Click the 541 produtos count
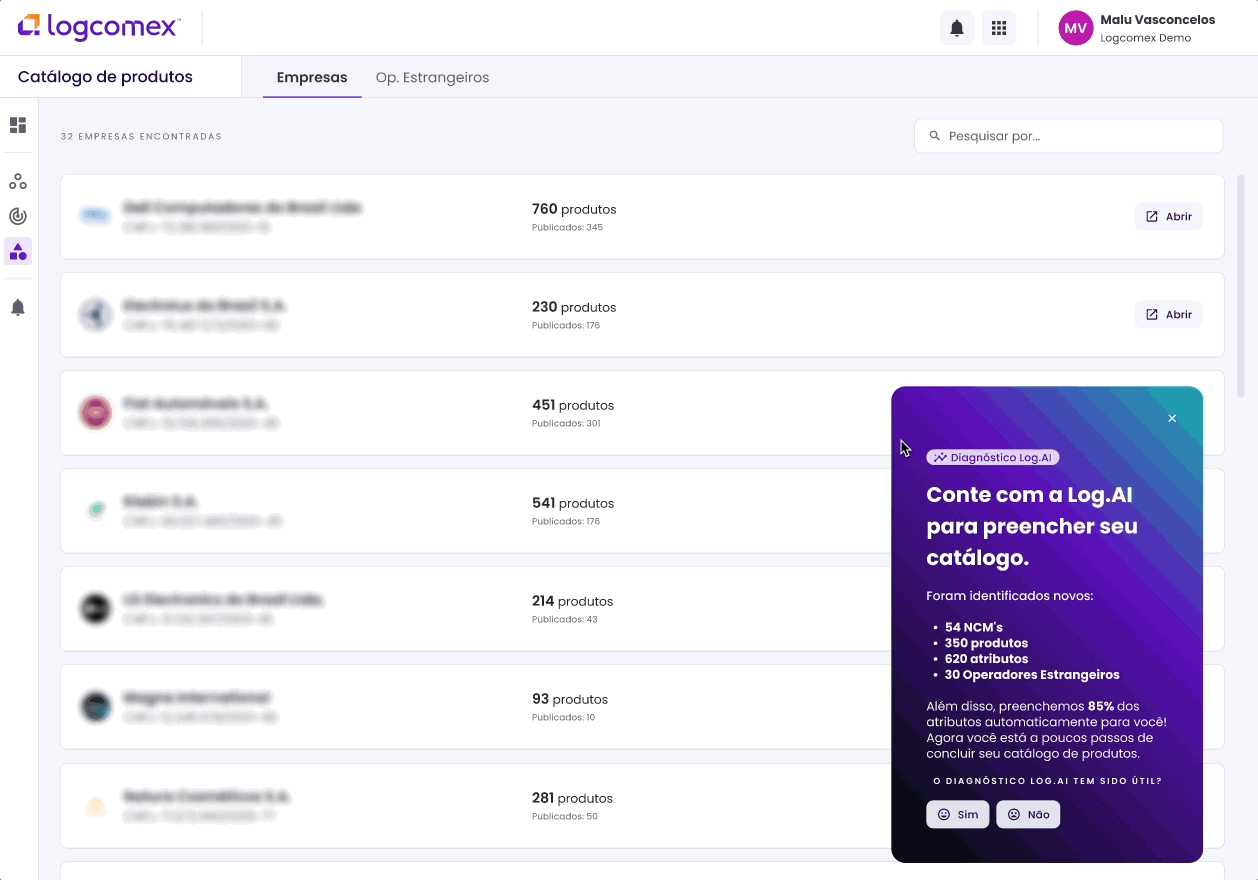The width and height of the screenshot is (1258, 880). coord(573,503)
